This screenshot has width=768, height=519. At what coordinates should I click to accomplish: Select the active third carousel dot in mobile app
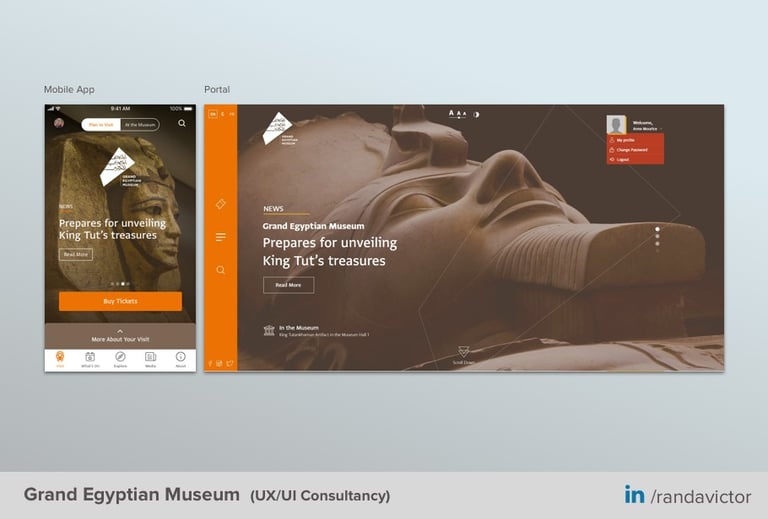123,283
